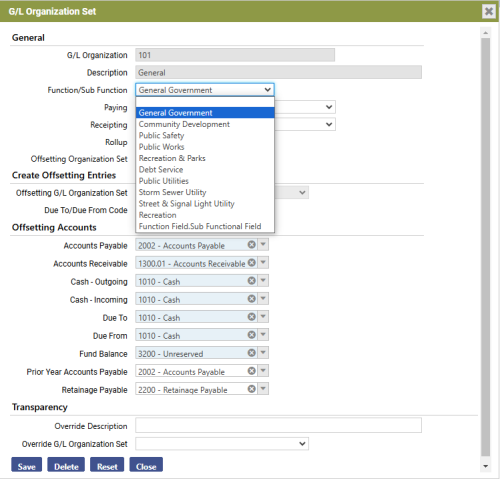Clear the Prior Year Accounts Payable value
This screenshot has width=500, height=479.
[x=252, y=371]
